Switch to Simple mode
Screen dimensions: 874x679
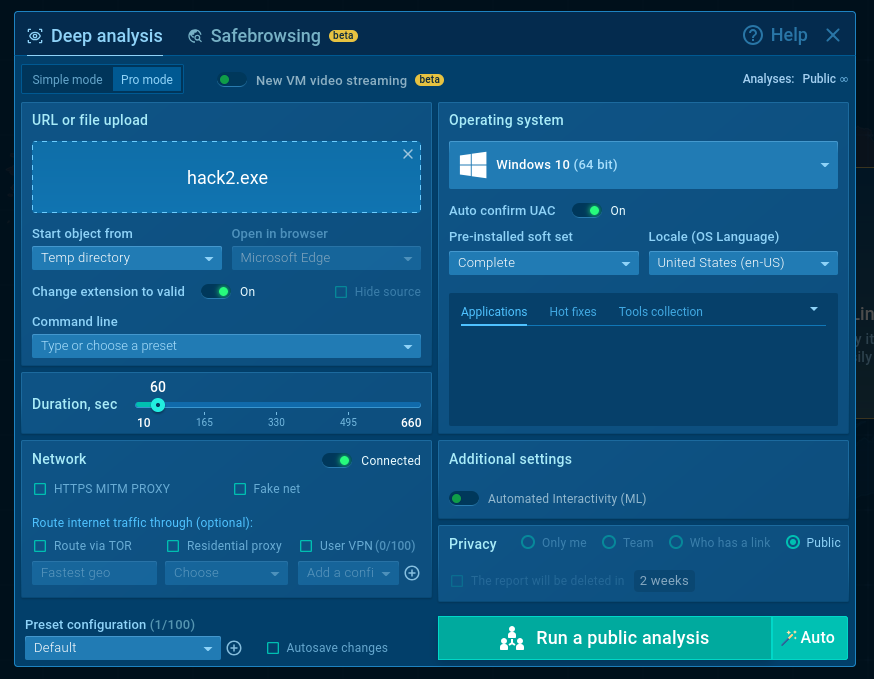[67, 80]
